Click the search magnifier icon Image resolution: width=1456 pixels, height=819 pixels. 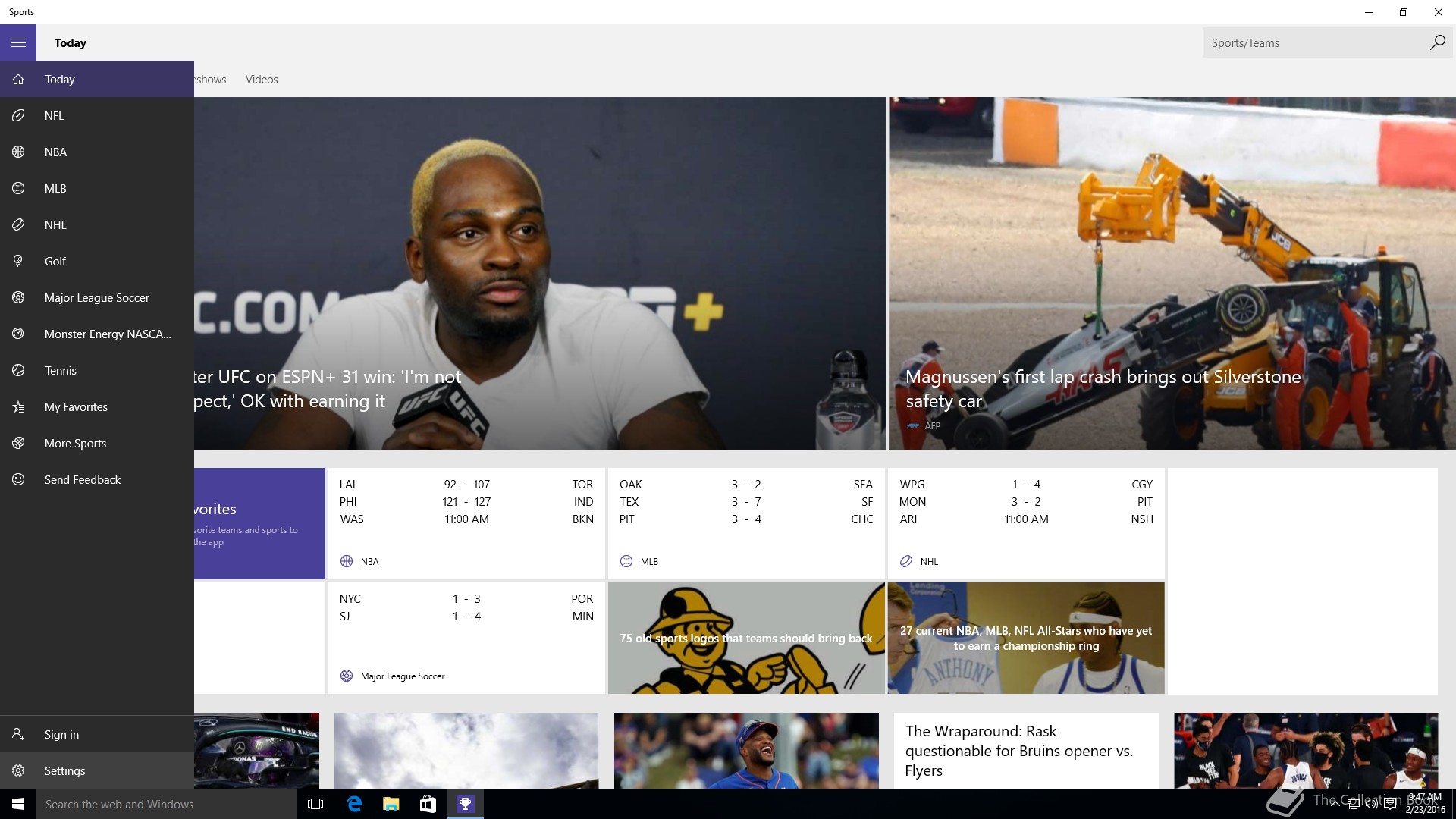pos(1437,43)
